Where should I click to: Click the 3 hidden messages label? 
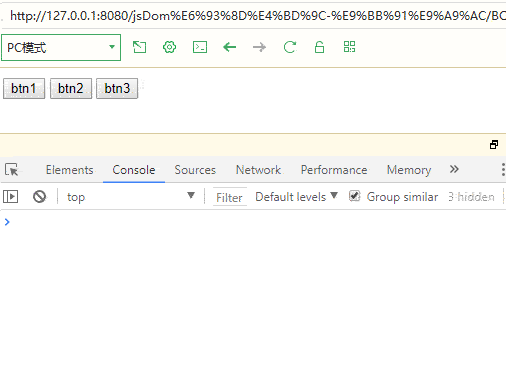[471, 197]
